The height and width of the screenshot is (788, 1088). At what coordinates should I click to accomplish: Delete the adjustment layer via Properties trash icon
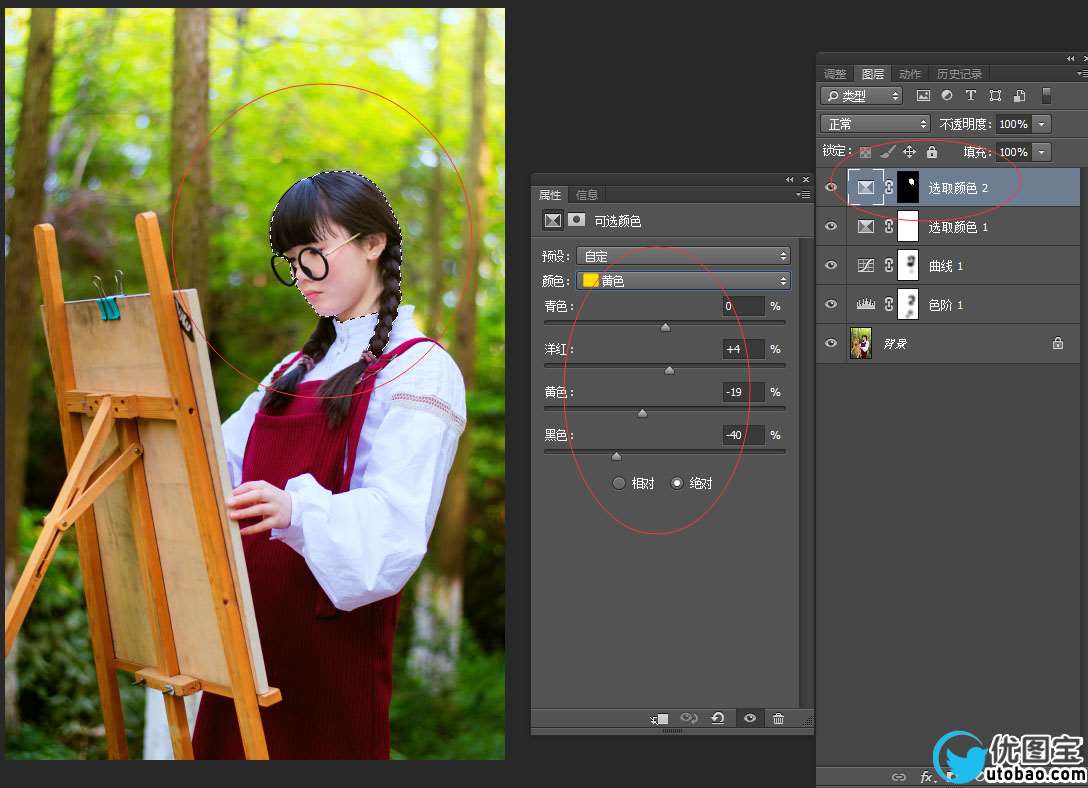click(778, 719)
